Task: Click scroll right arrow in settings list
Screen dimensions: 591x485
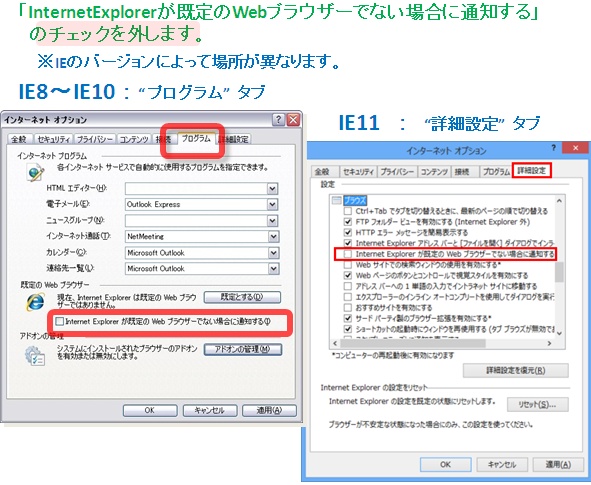Action: (550, 343)
